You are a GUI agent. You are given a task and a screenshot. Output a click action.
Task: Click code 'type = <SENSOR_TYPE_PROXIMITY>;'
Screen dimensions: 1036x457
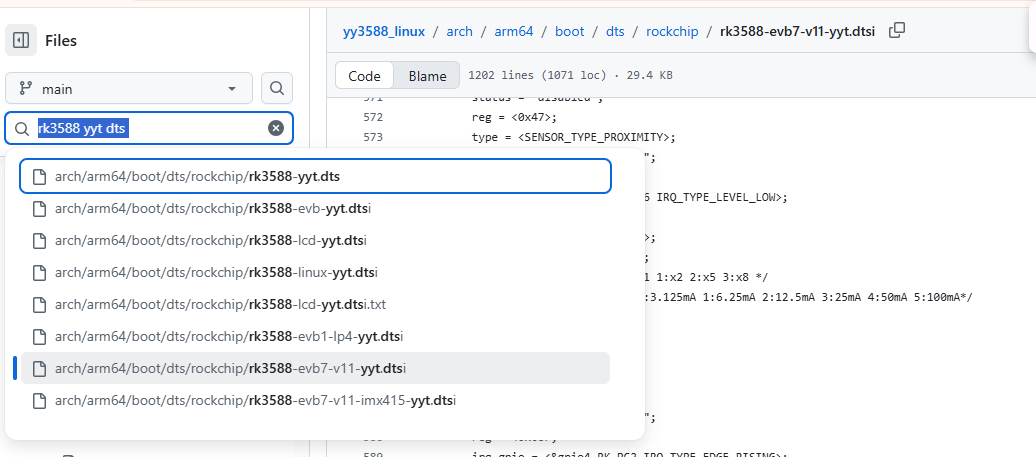click(x=574, y=137)
